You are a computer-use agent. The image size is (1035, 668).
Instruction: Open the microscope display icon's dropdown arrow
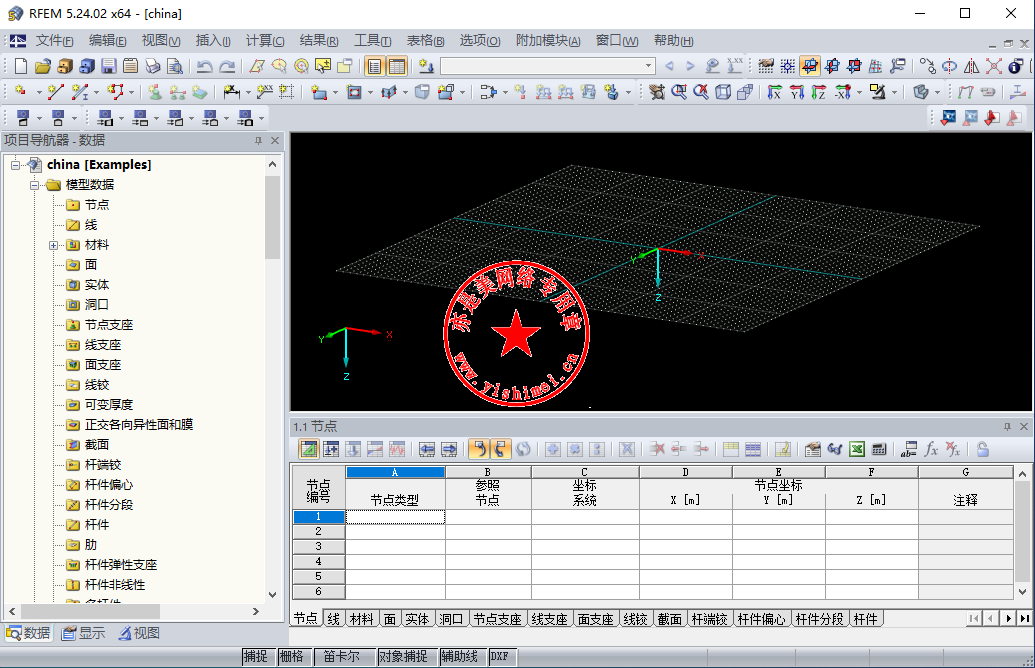894,92
